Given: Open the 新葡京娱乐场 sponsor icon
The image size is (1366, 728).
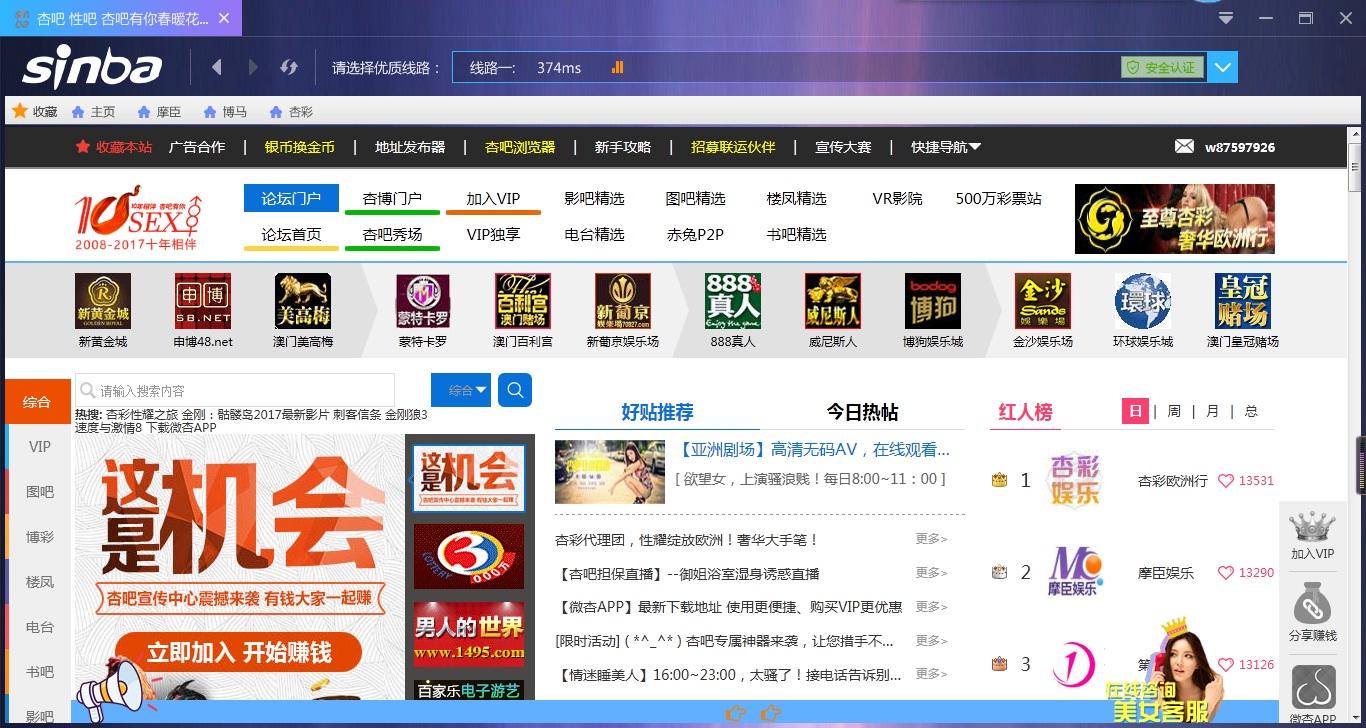Looking at the screenshot, I should [x=623, y=301].
